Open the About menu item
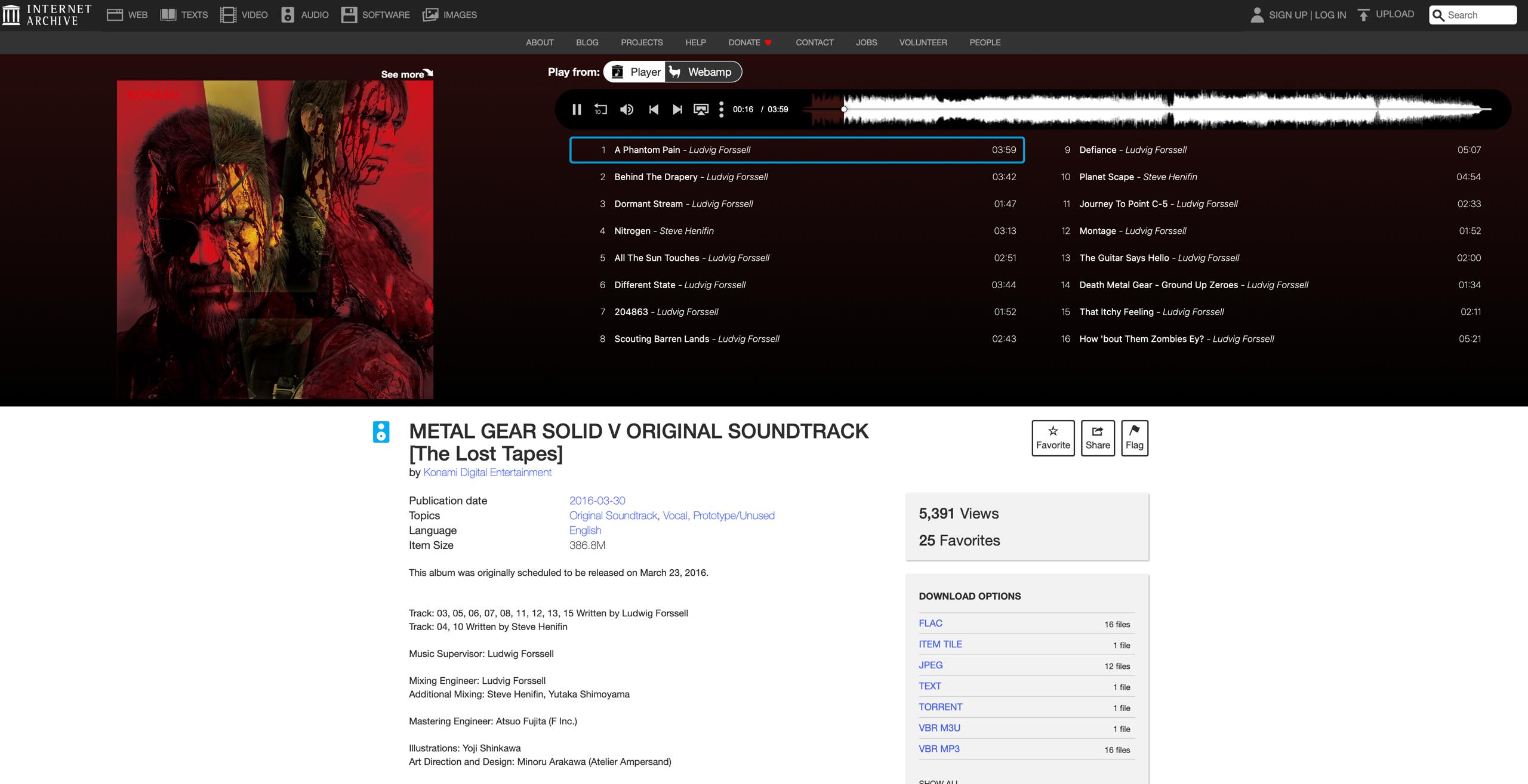The width and height of the screenshot is (1528, 784). 540,42
